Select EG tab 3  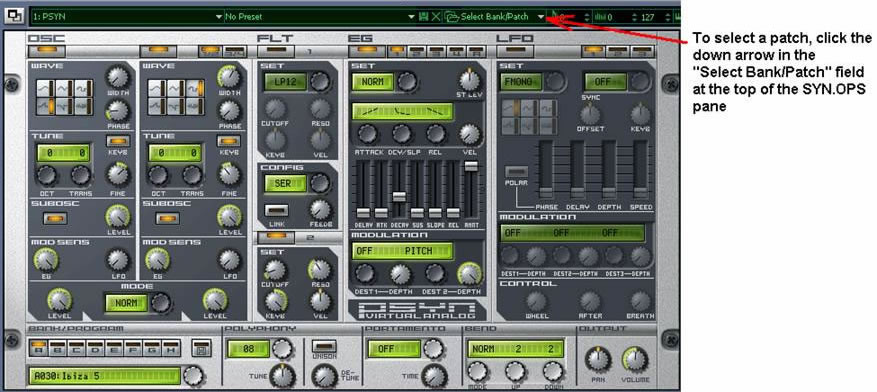pyautogui.click(x=435, y=51)
